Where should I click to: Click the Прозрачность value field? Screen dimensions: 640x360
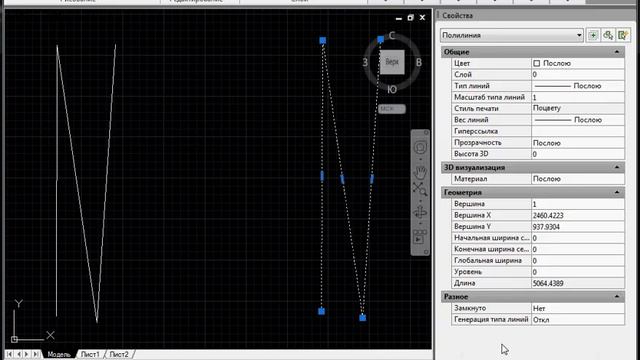click(578, 143)
